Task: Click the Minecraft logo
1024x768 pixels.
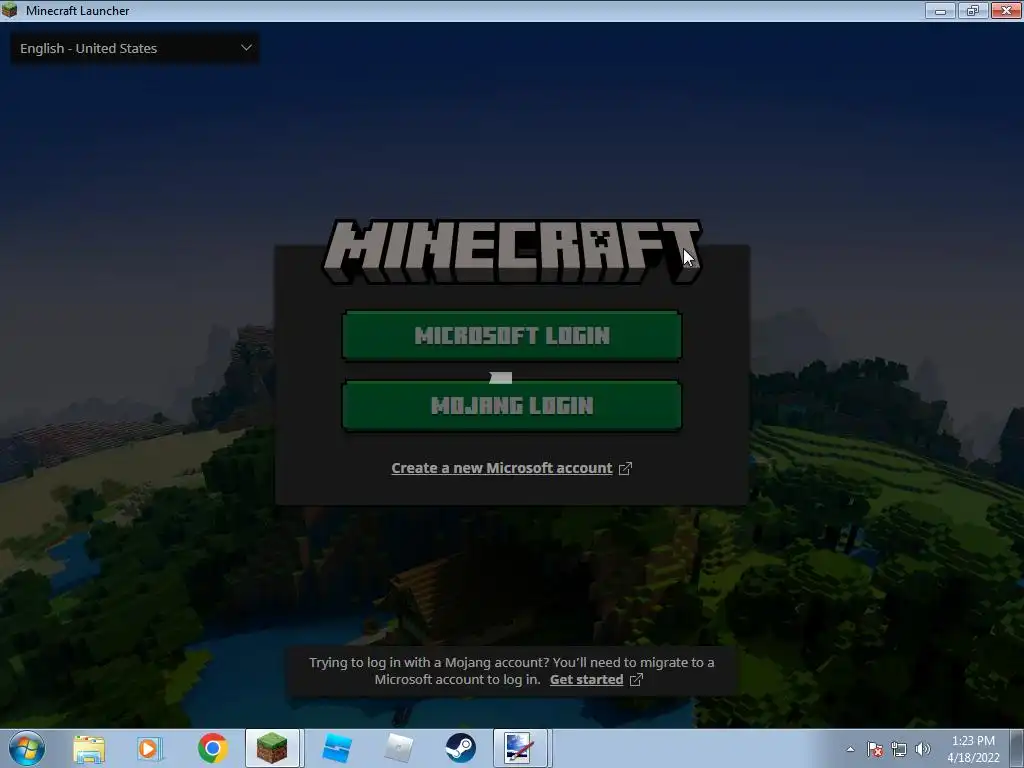Action: point(512,251)
